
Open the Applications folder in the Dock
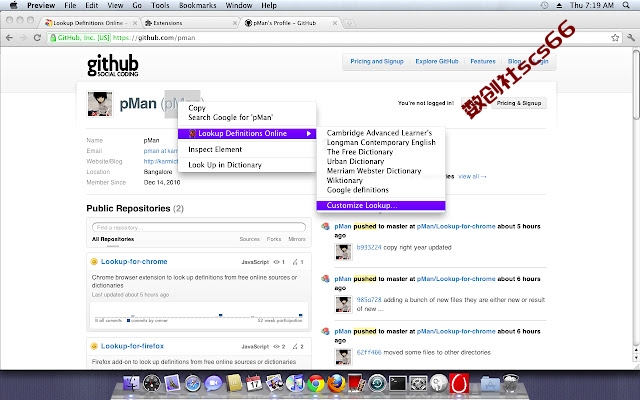[490, 384]
